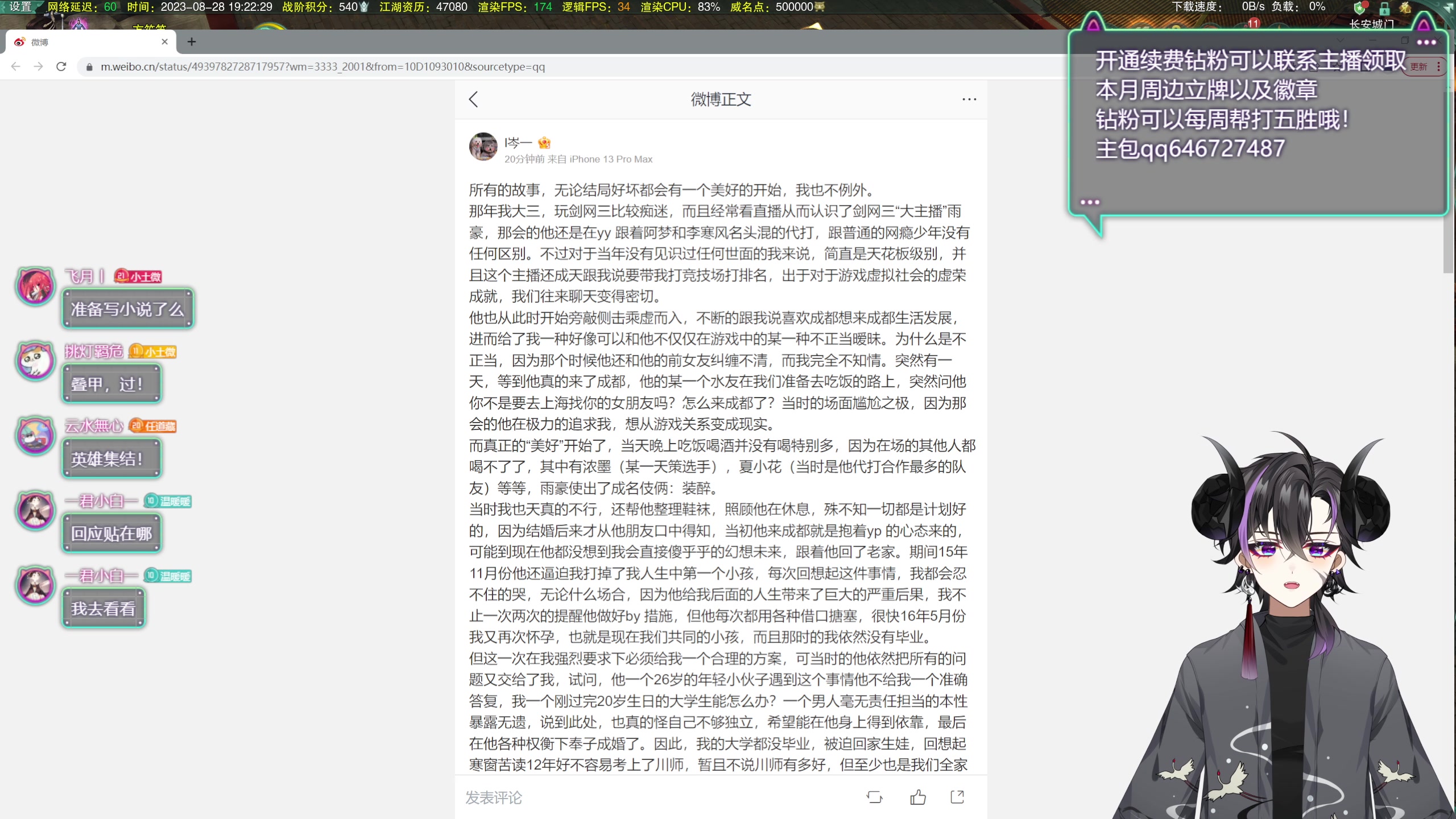
Task: Select the 微博 browser tab
Action: pos(91,42)
